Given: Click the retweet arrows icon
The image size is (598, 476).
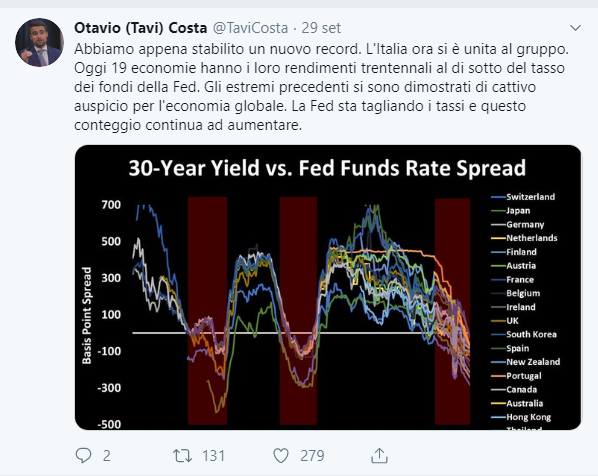Looking at the screenshot, I should (x=182, y=456).
